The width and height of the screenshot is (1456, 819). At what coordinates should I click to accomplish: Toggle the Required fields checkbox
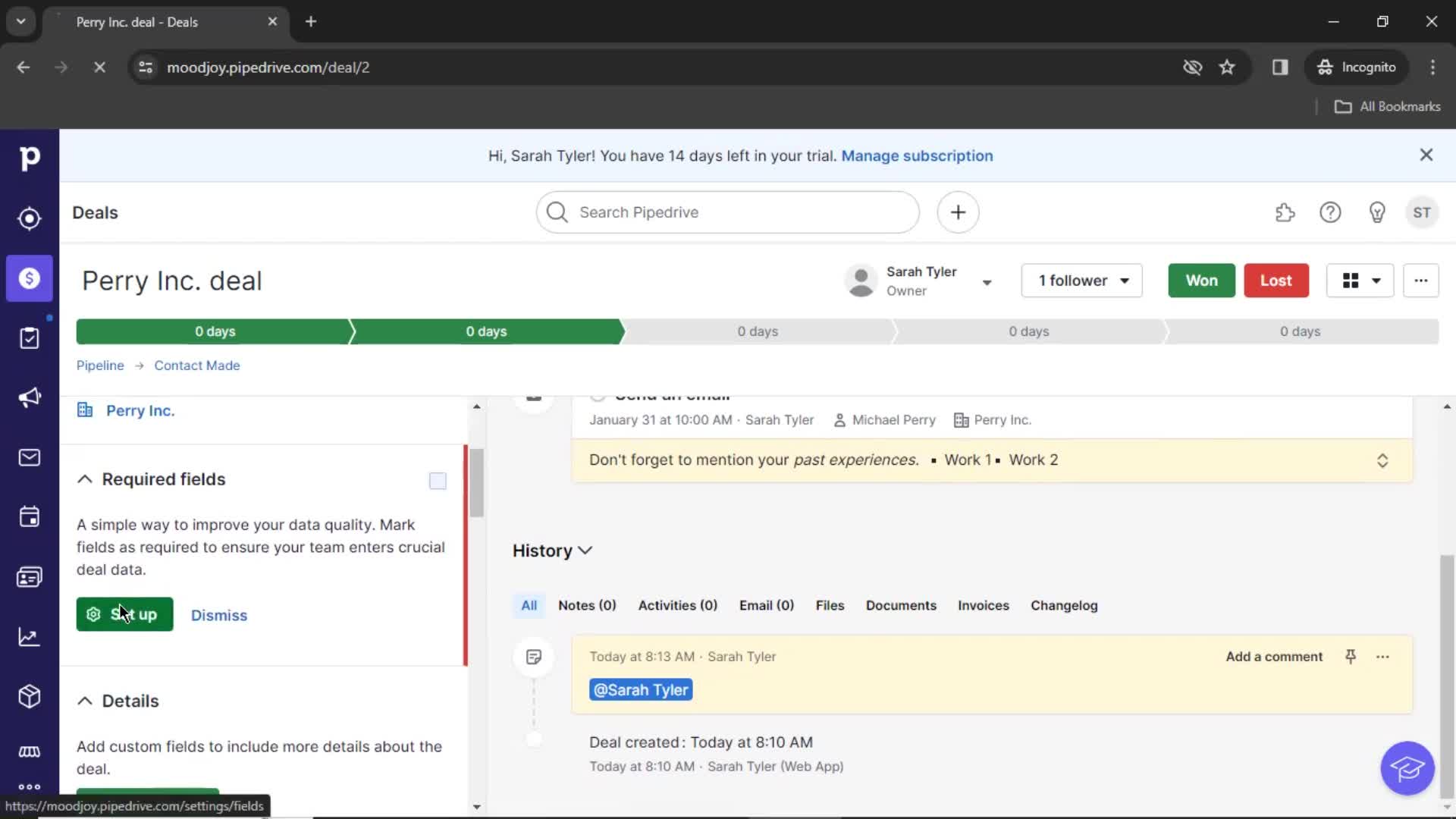tap(438, 480)
